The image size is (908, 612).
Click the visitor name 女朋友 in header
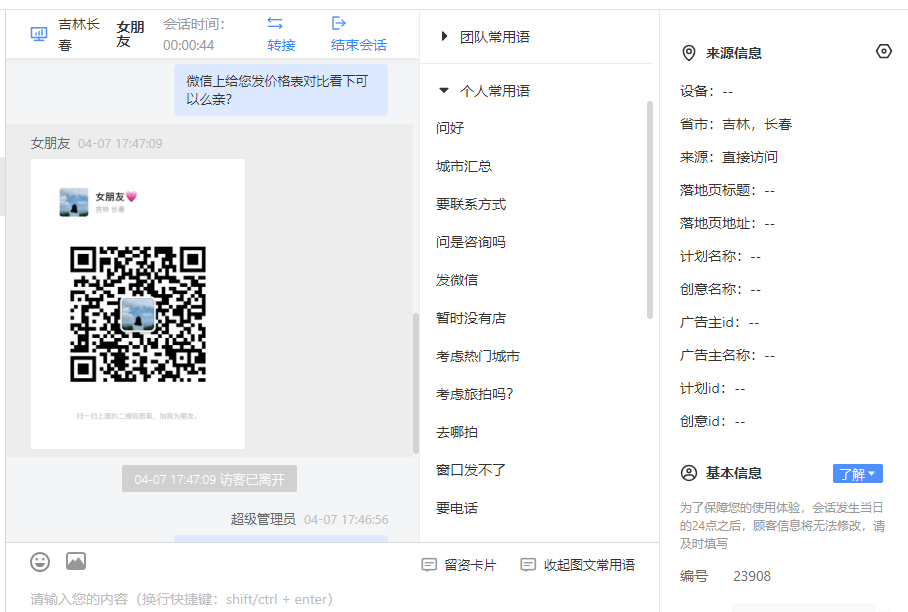[x=130, y=34]
